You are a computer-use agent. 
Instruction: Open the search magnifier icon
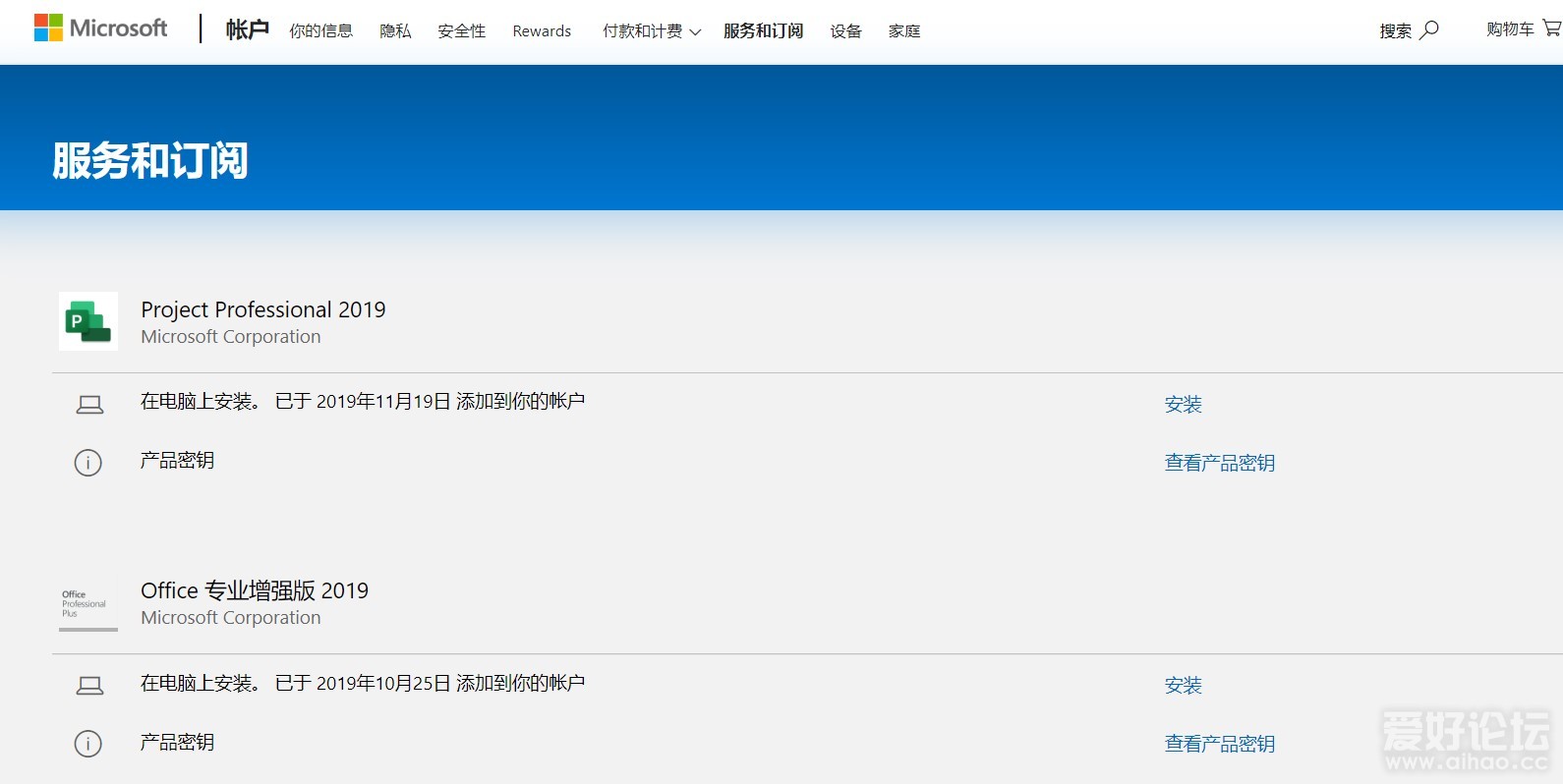click(1430, 30)
